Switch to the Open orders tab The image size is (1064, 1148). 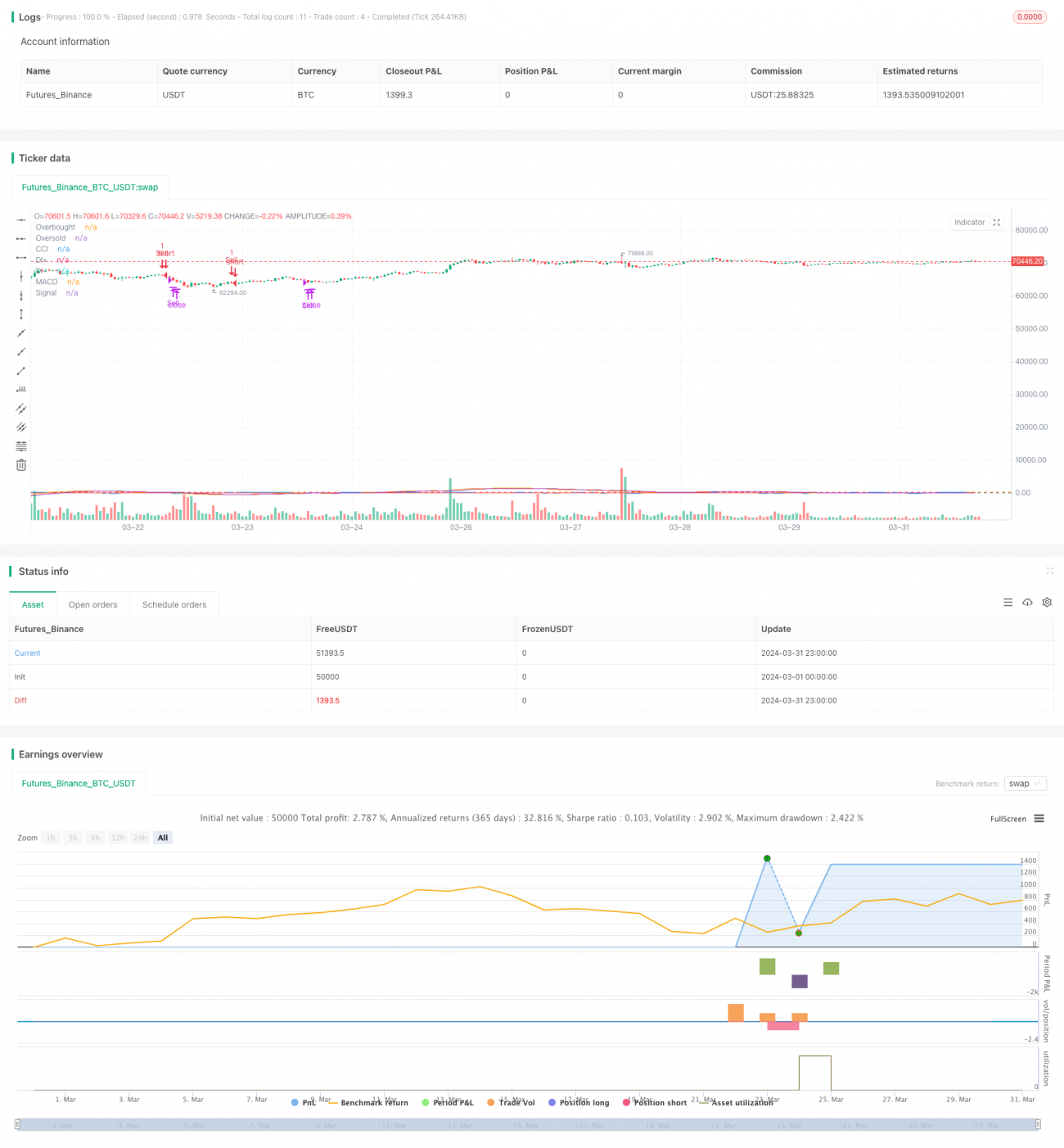[92, 604]
